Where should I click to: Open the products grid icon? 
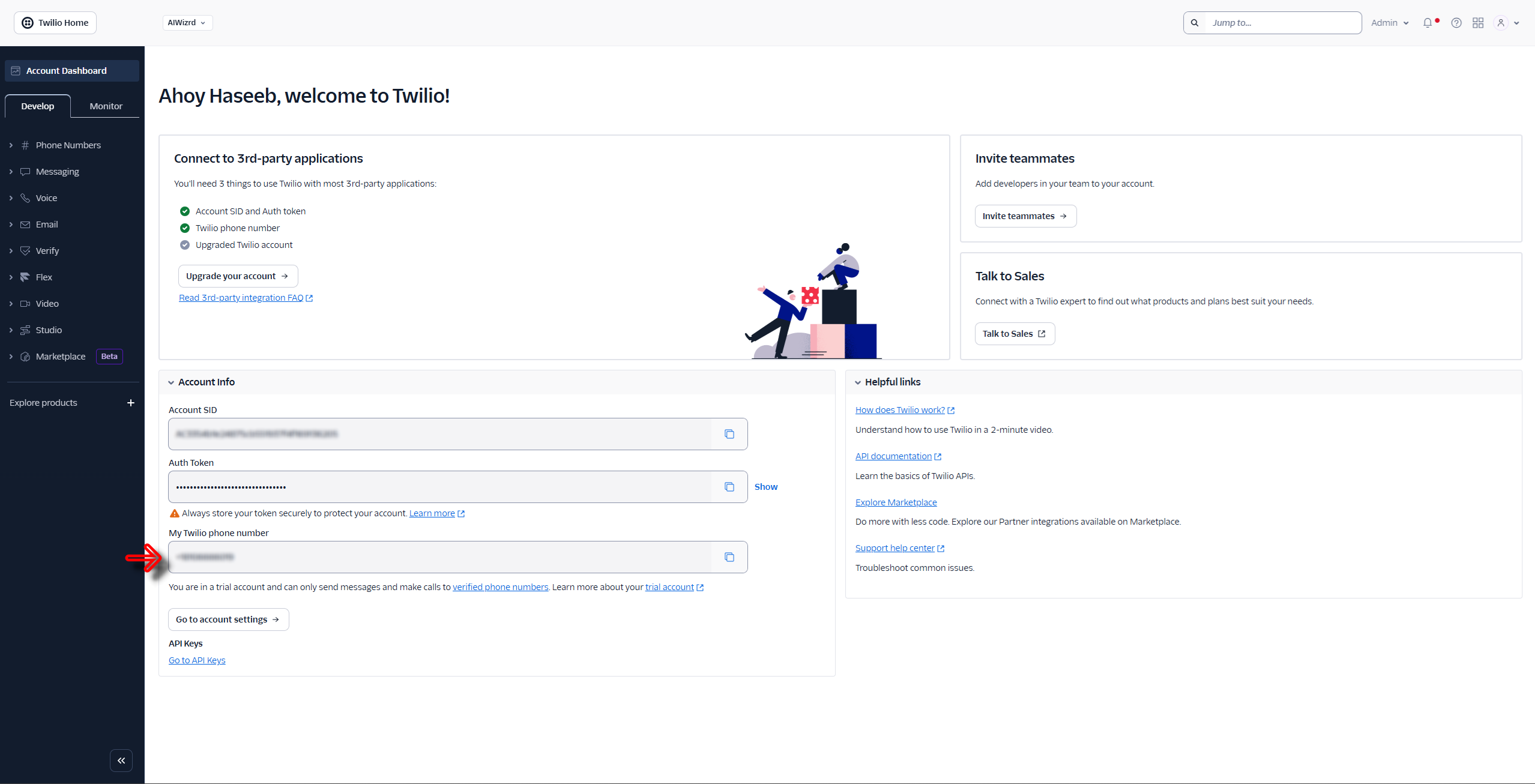coord(1478,23)
